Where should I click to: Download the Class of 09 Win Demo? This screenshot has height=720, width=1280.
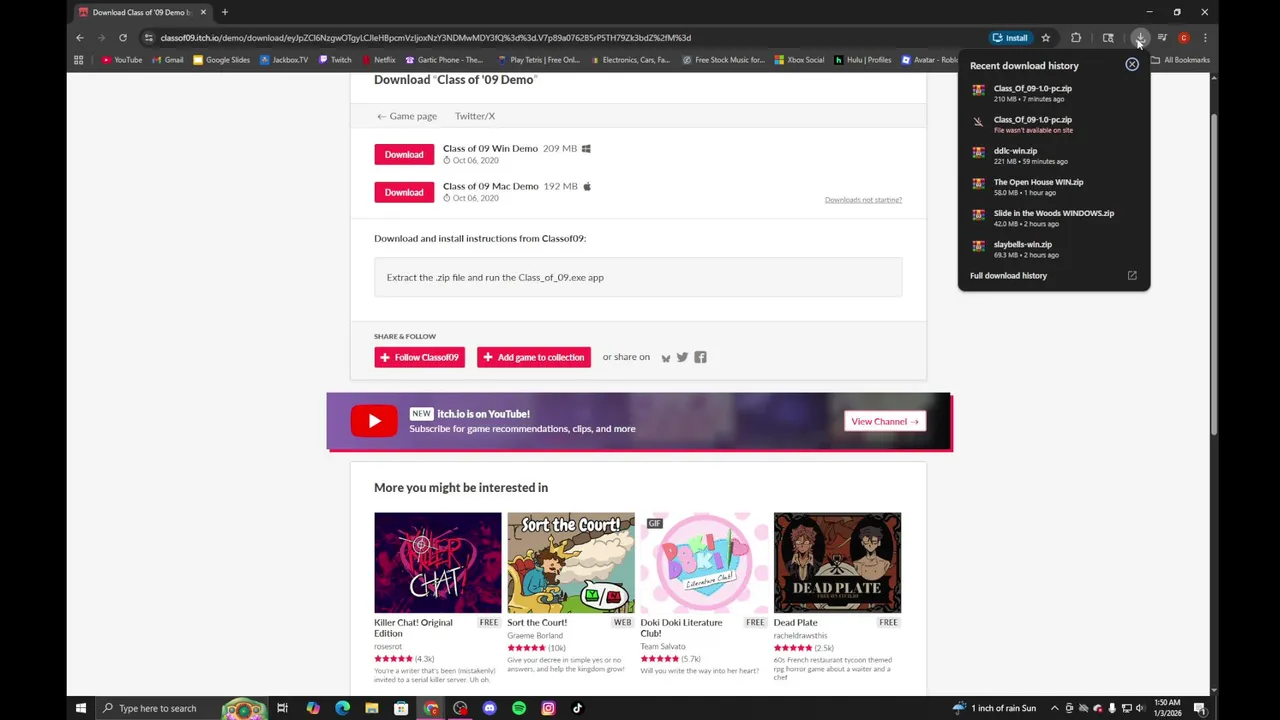(x=404, y=154)
